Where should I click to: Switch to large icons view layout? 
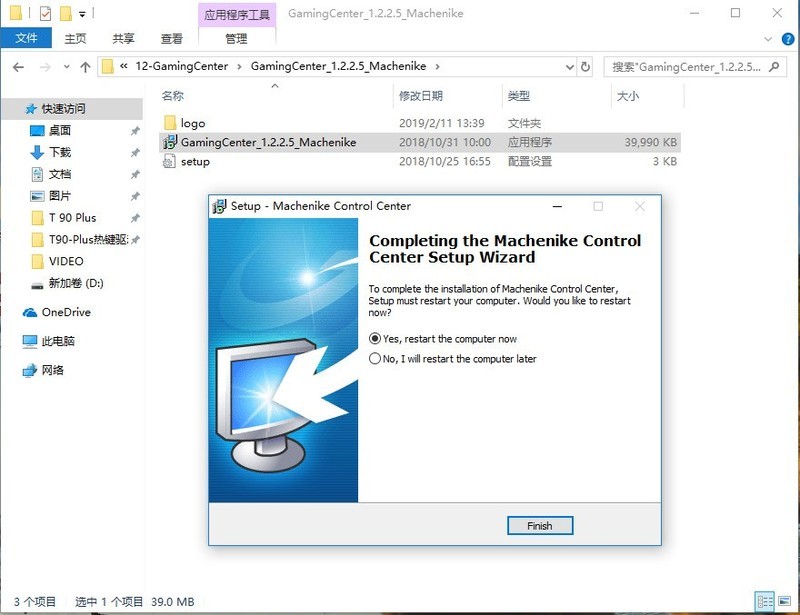[785, 601]
